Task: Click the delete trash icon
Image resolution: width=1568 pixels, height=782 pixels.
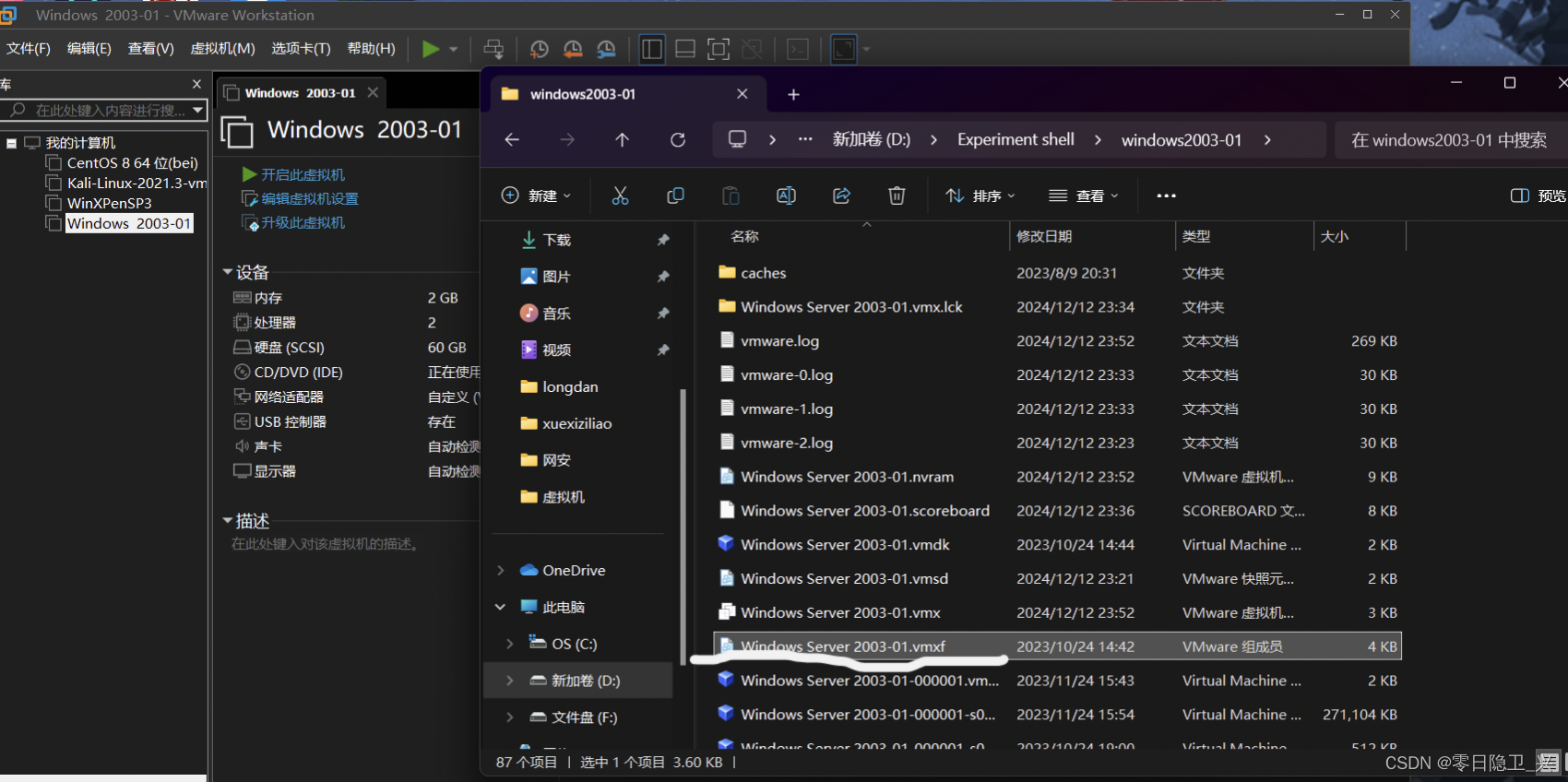Action: [897, 195]
